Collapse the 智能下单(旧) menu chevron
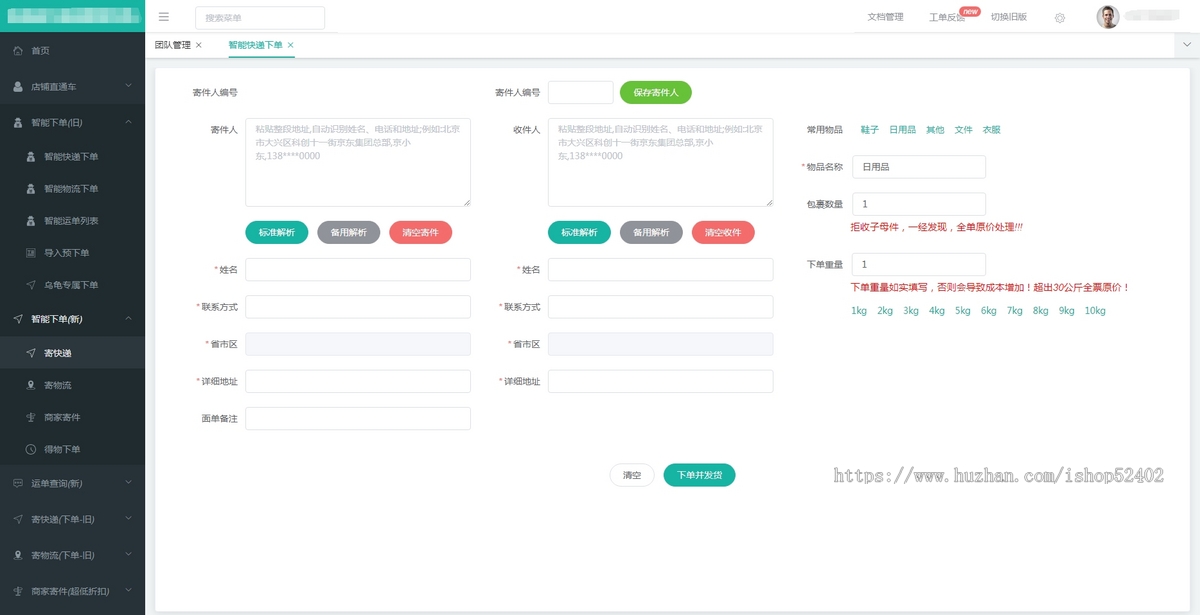1200x615 pixels. coord(128,122)
